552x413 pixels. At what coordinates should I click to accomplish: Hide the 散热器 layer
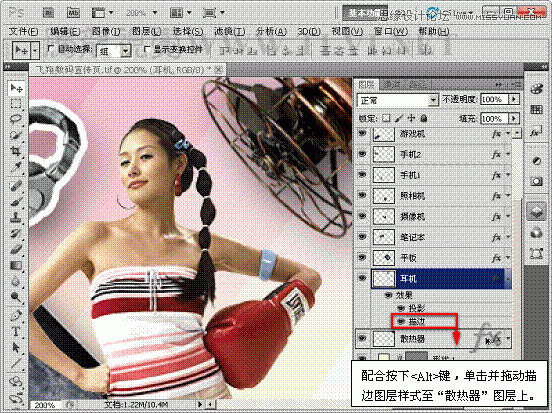coord(362,338)
